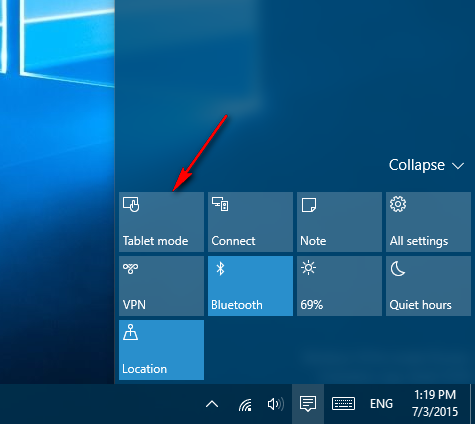
Task: Click the Note sticky icon
Action: (x=309, y=205)
